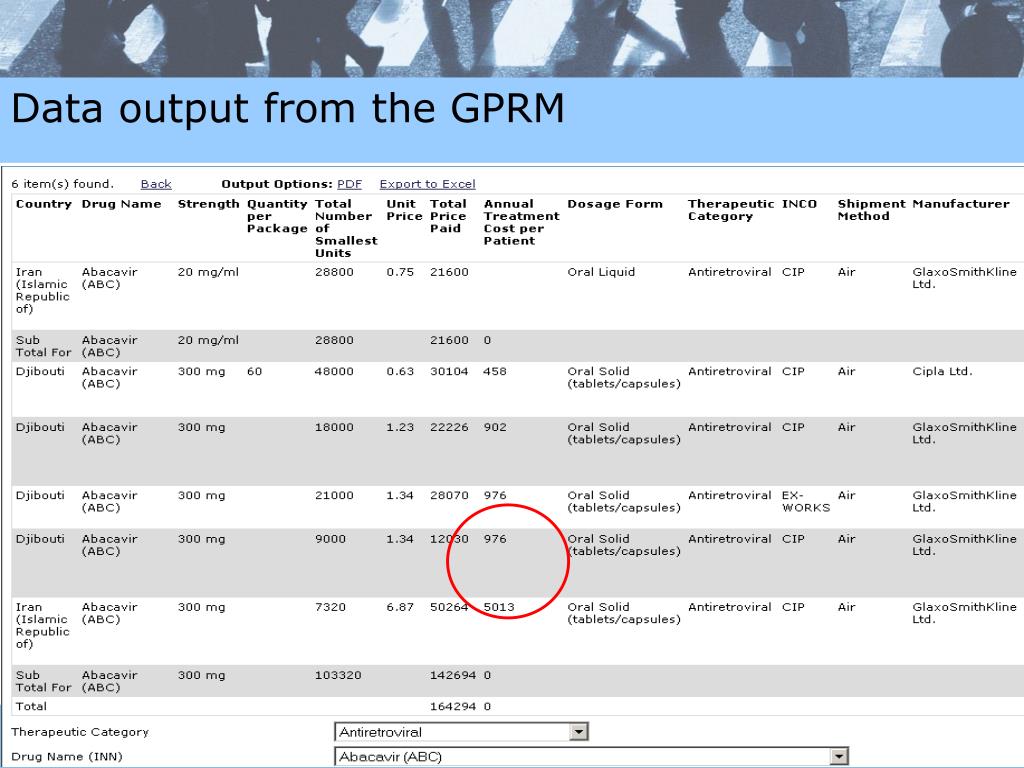This screenshot has width=1024, height=768.
Task: Click total units value 9000
Action: (x=330, y=539)
